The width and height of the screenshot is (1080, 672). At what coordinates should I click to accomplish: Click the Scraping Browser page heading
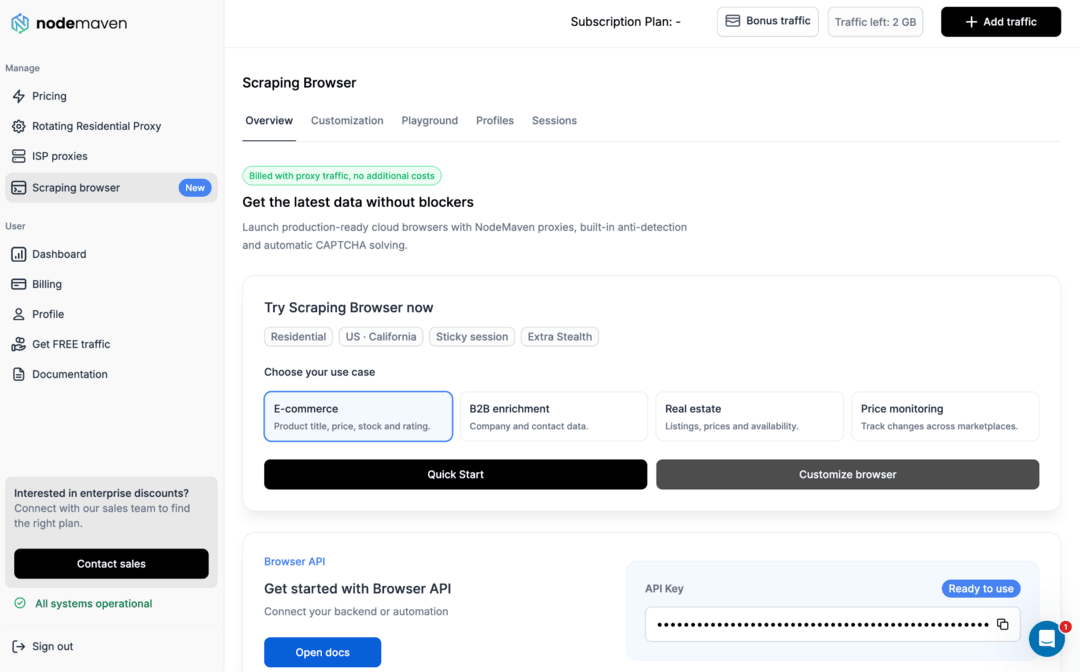[x=299, y=83]
